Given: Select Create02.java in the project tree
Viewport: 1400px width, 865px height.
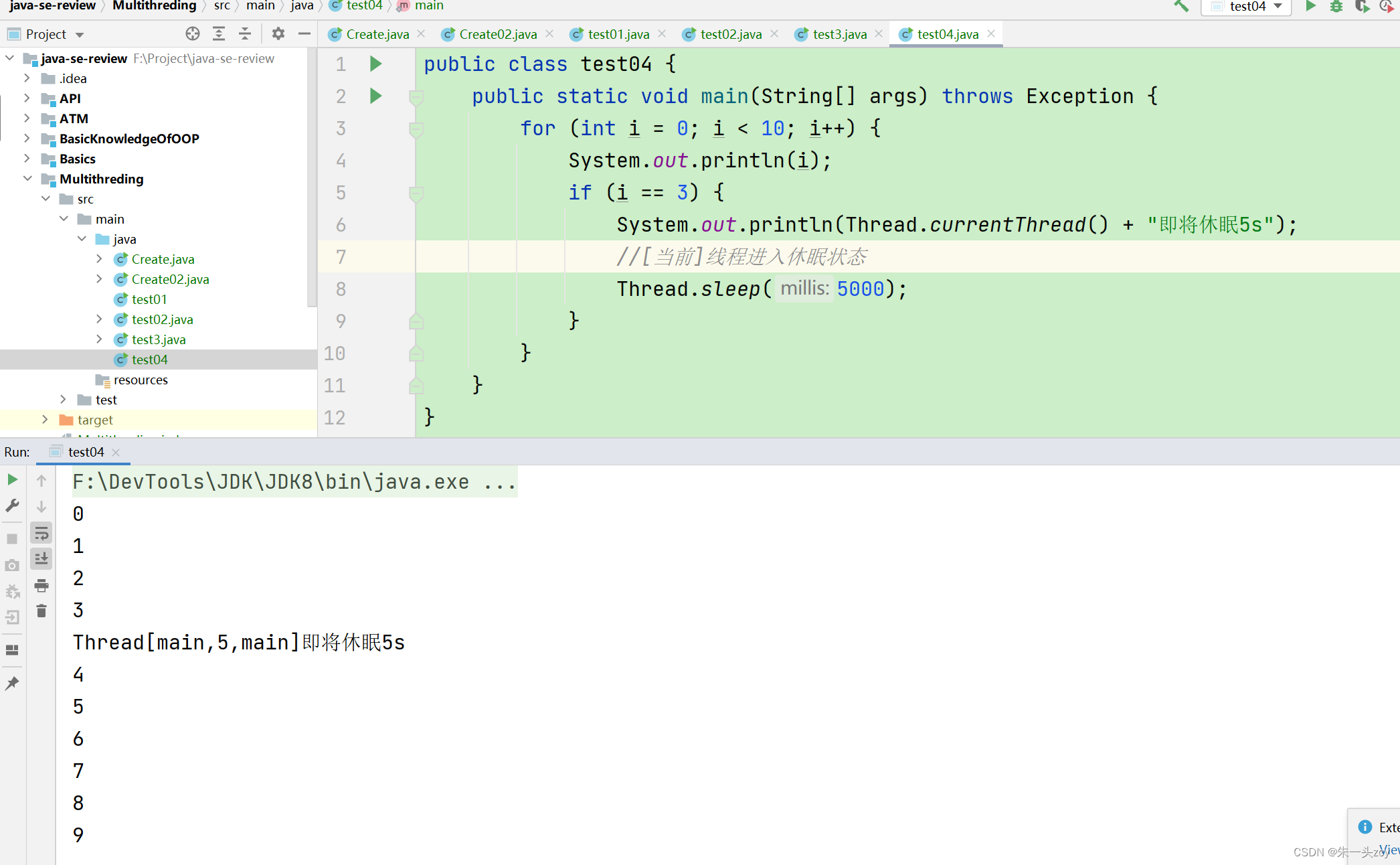Looking at the screenshot, I should 170,279.
